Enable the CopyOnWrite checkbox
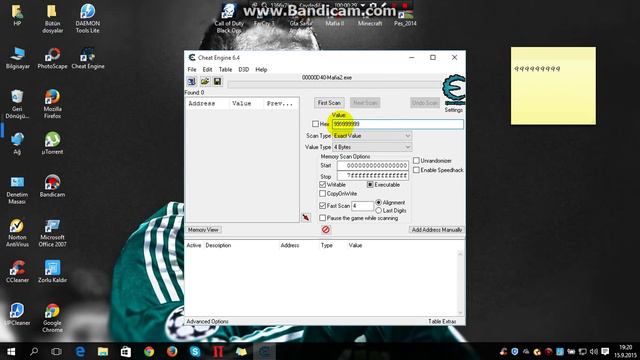The width and height of the screenshot is (640, 360). (x=322, y=193)
